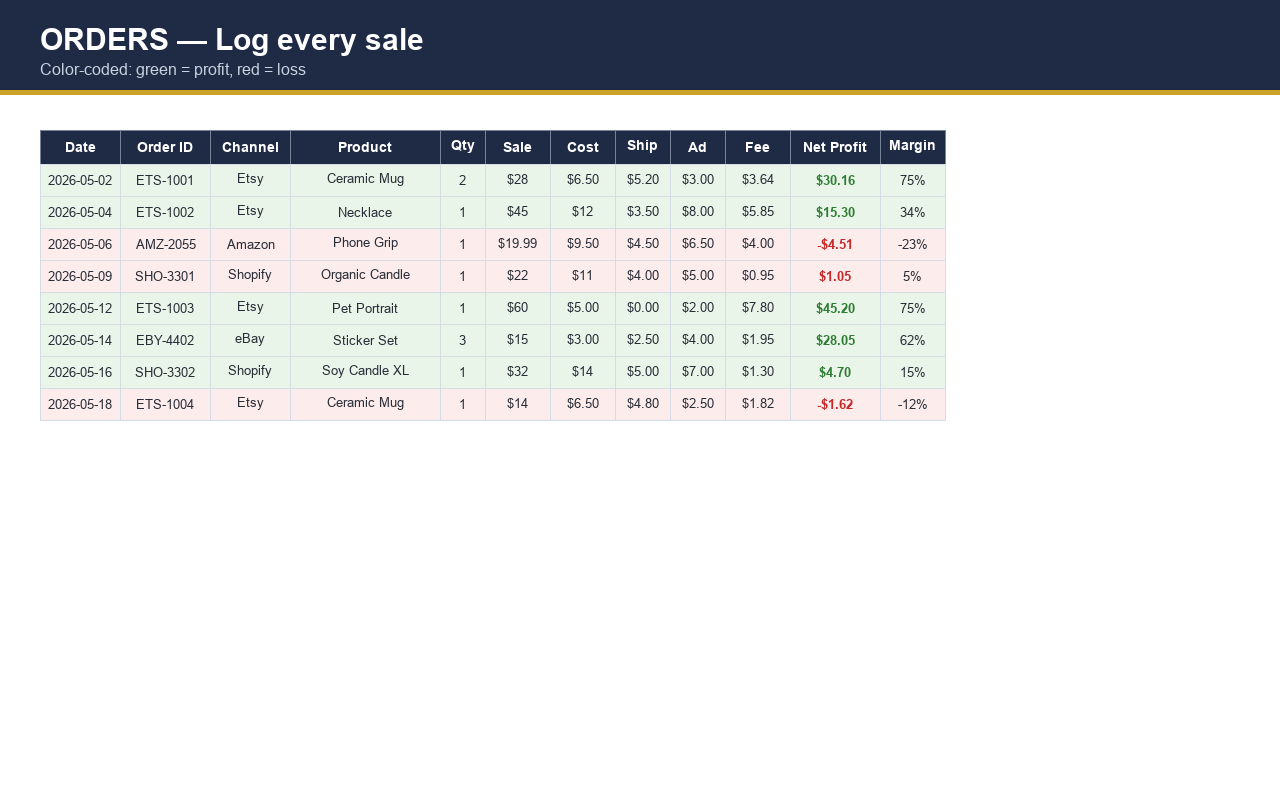The image size is (1280, 800).
Task: Click the Organic Candle product cell
Action: (x=365, y=277)
